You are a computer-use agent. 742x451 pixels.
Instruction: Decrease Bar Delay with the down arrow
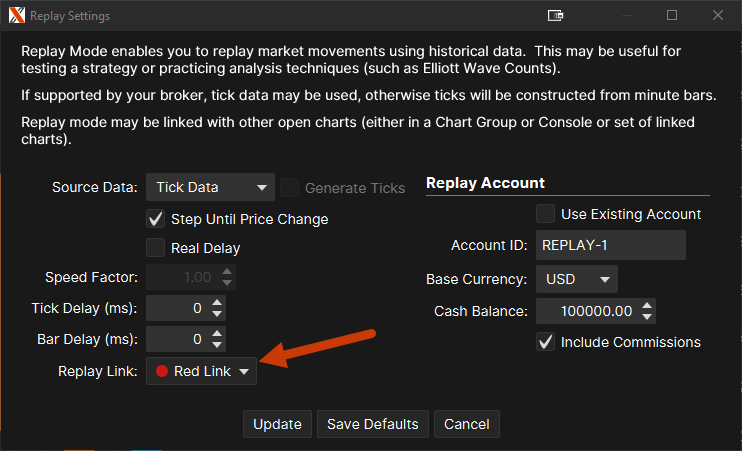click(x=218, y=344)
